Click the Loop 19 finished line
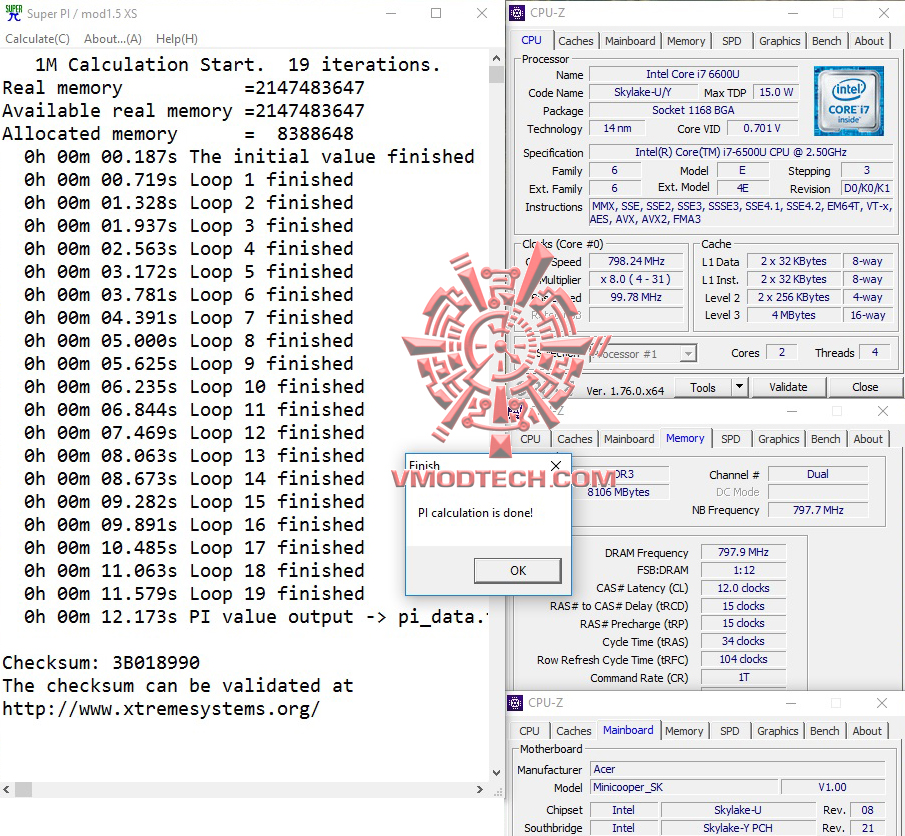Image resolution: width=905 pixels, height=836 pixels. click(194, 594)
